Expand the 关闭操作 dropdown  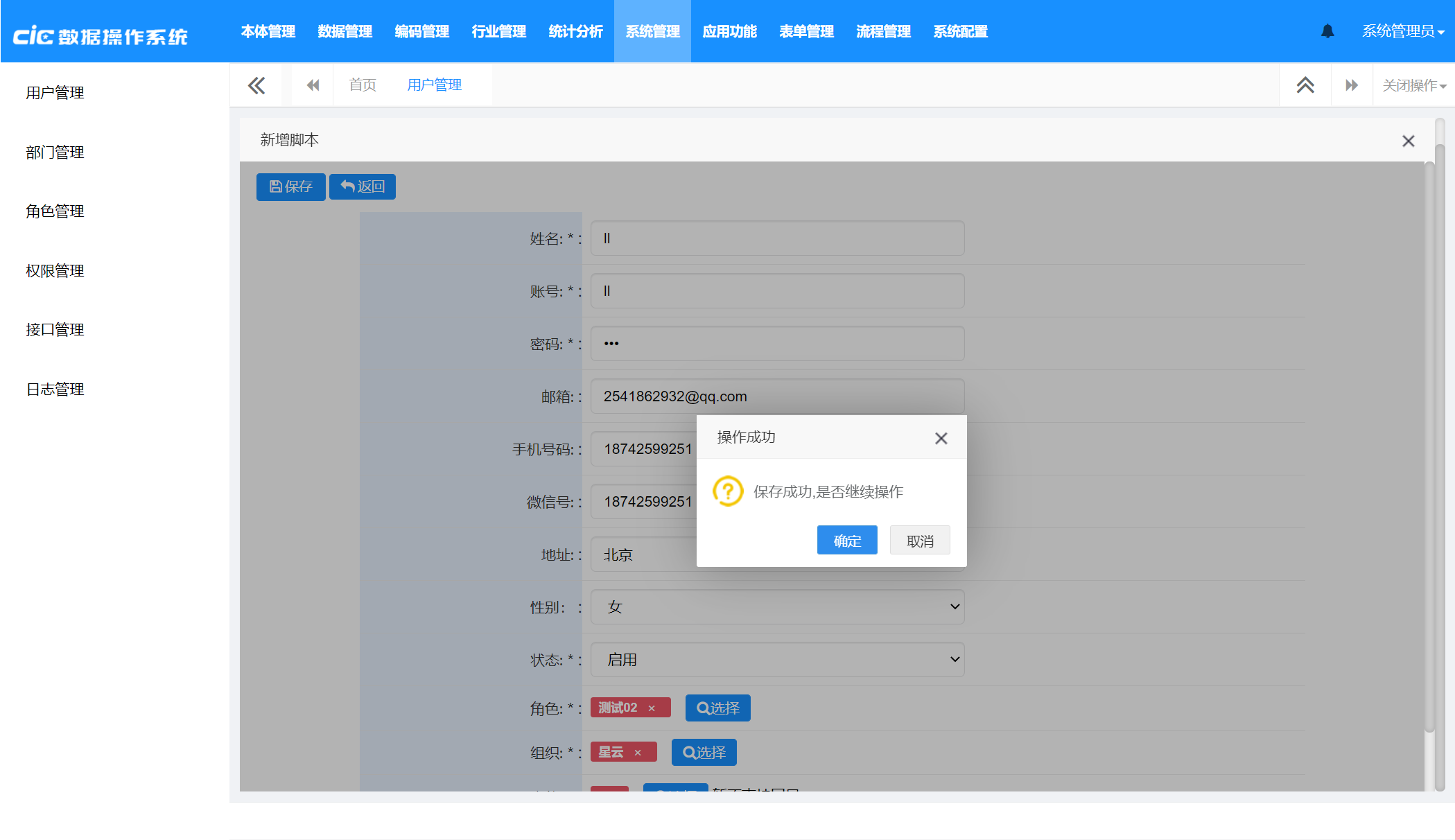(1413, 85)
